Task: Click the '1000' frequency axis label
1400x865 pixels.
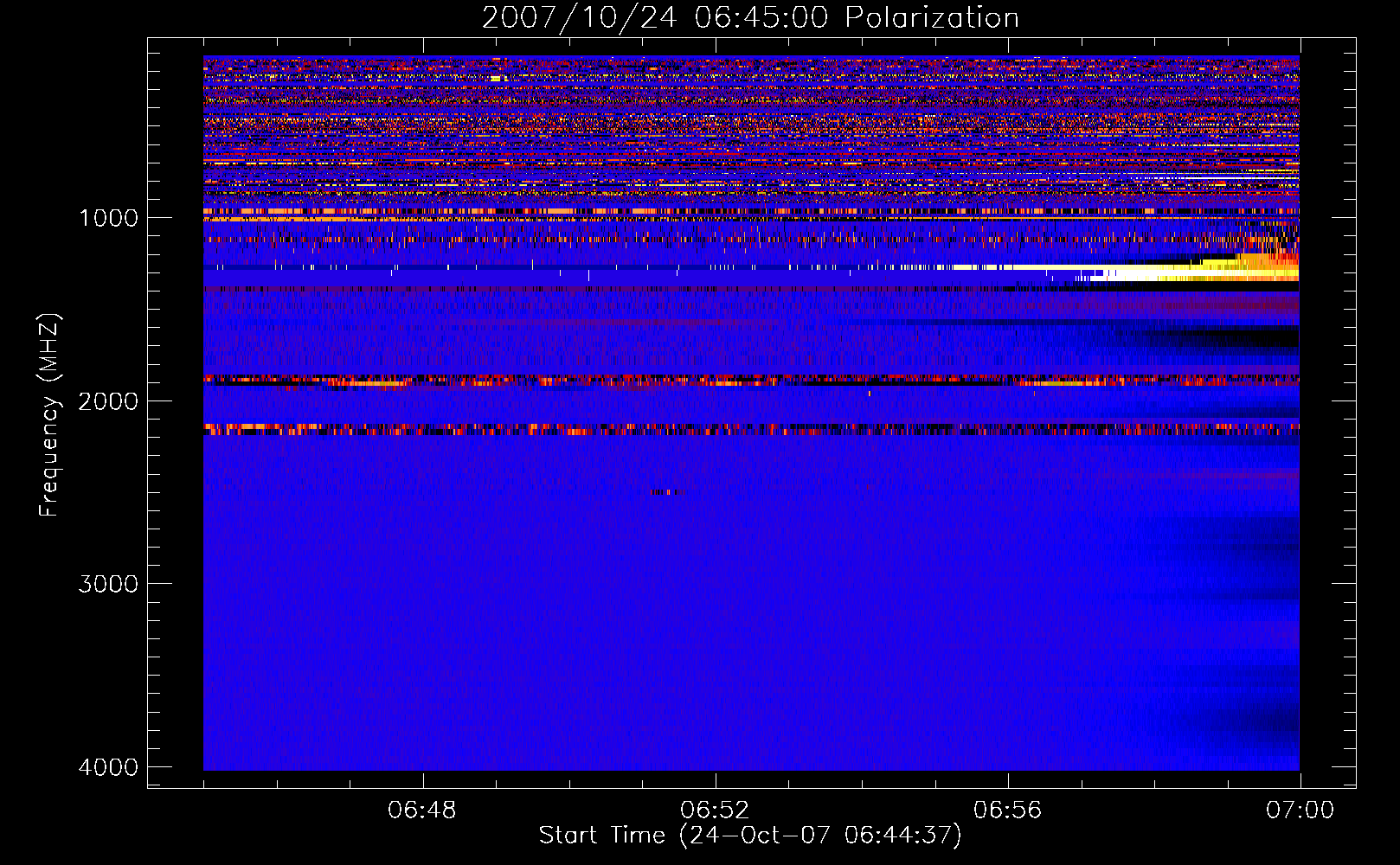Action: coord(108,218)
